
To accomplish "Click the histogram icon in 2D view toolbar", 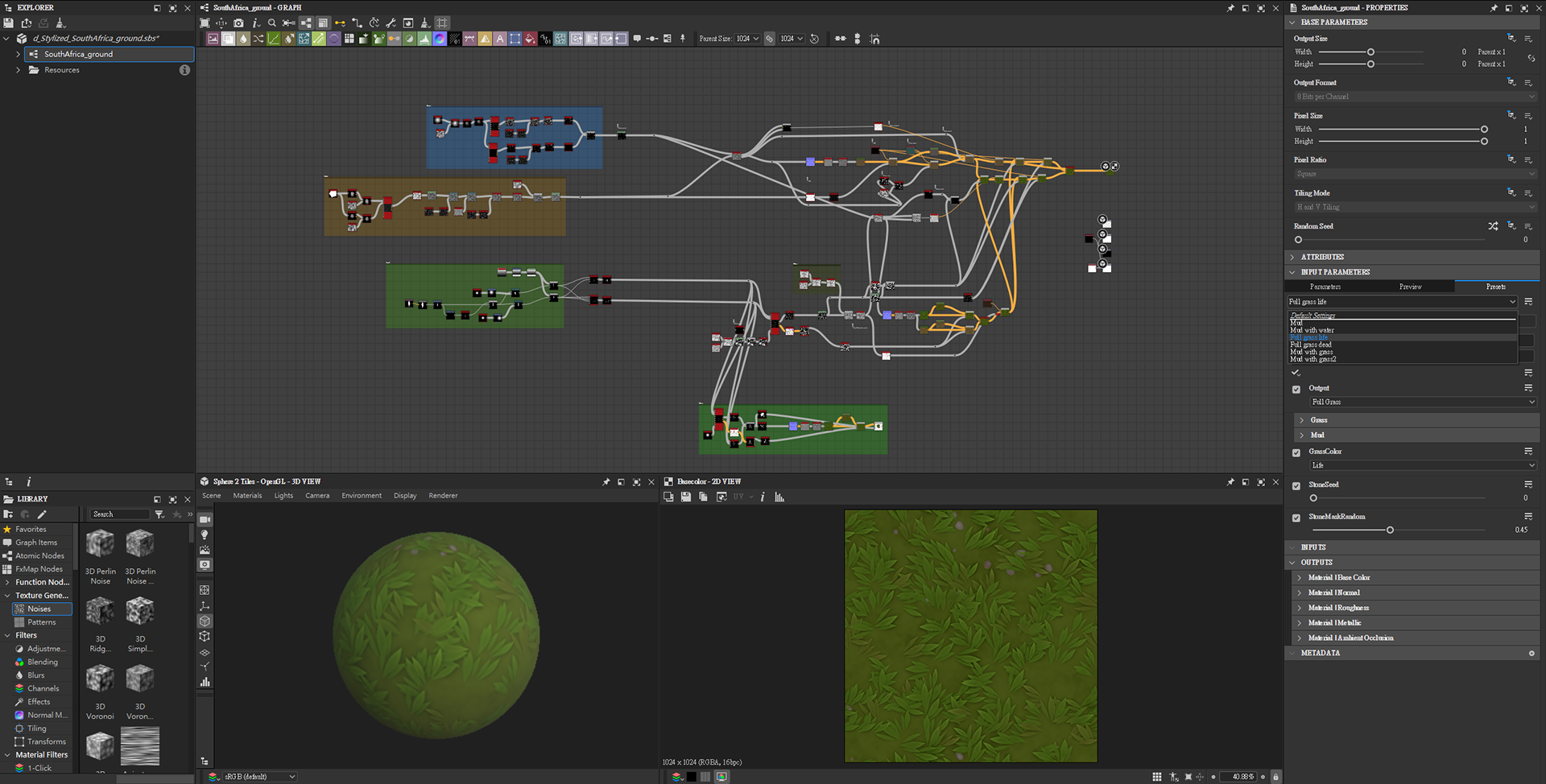I will point(779,497).
